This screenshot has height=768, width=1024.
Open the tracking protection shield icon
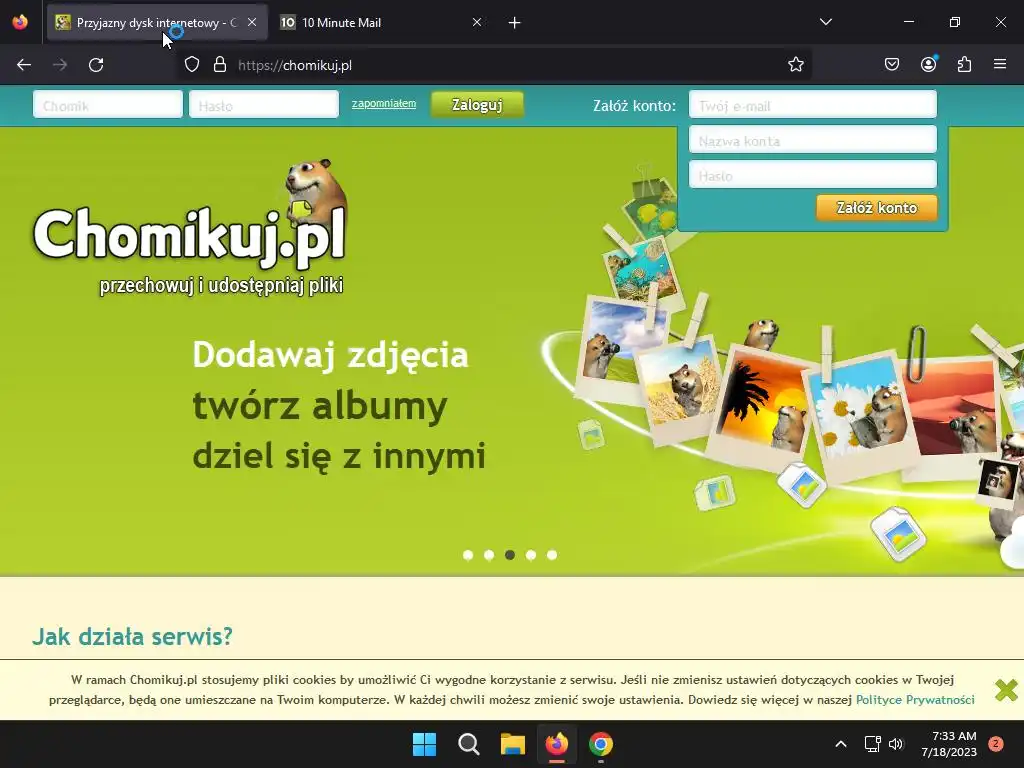coord(191,65)
